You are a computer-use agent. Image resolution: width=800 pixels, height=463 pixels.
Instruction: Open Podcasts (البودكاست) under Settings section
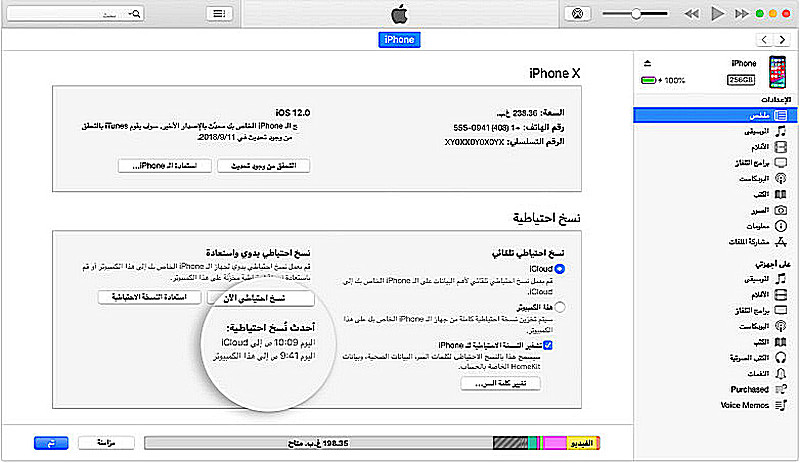point(762,179)
